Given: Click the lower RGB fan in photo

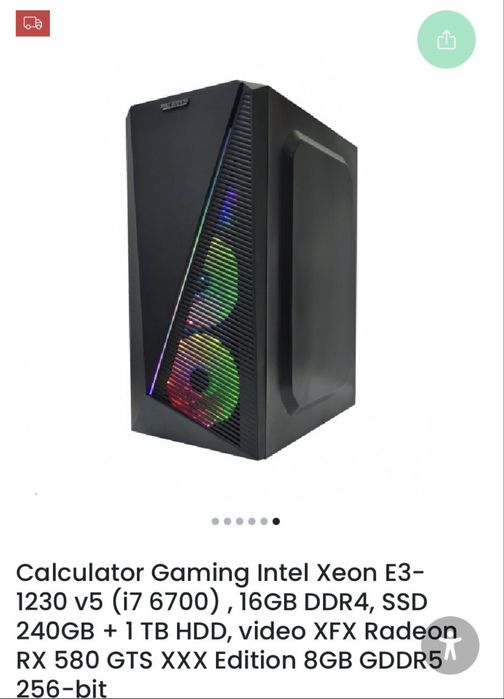Looking at the screenshot, I should click(x=203, y=379).
